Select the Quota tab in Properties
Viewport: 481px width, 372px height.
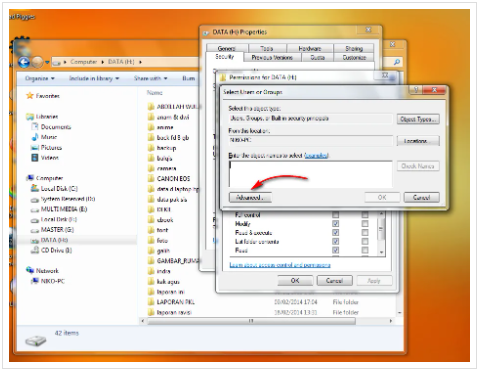(318, 57)
